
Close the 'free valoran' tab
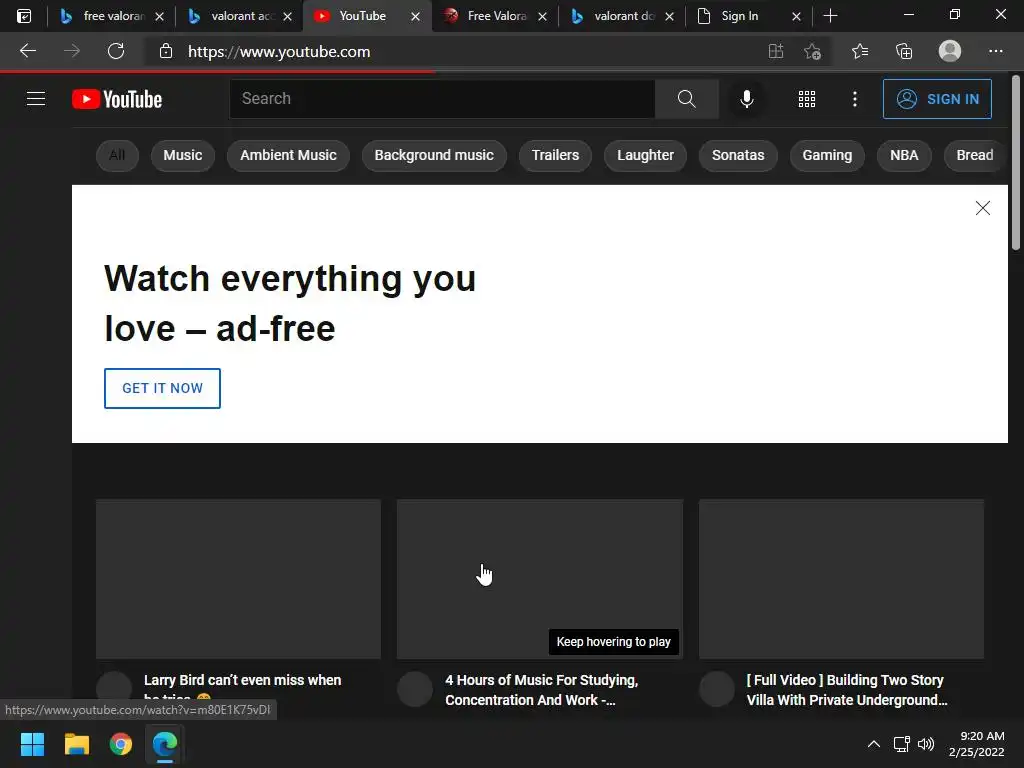[159, 16]
